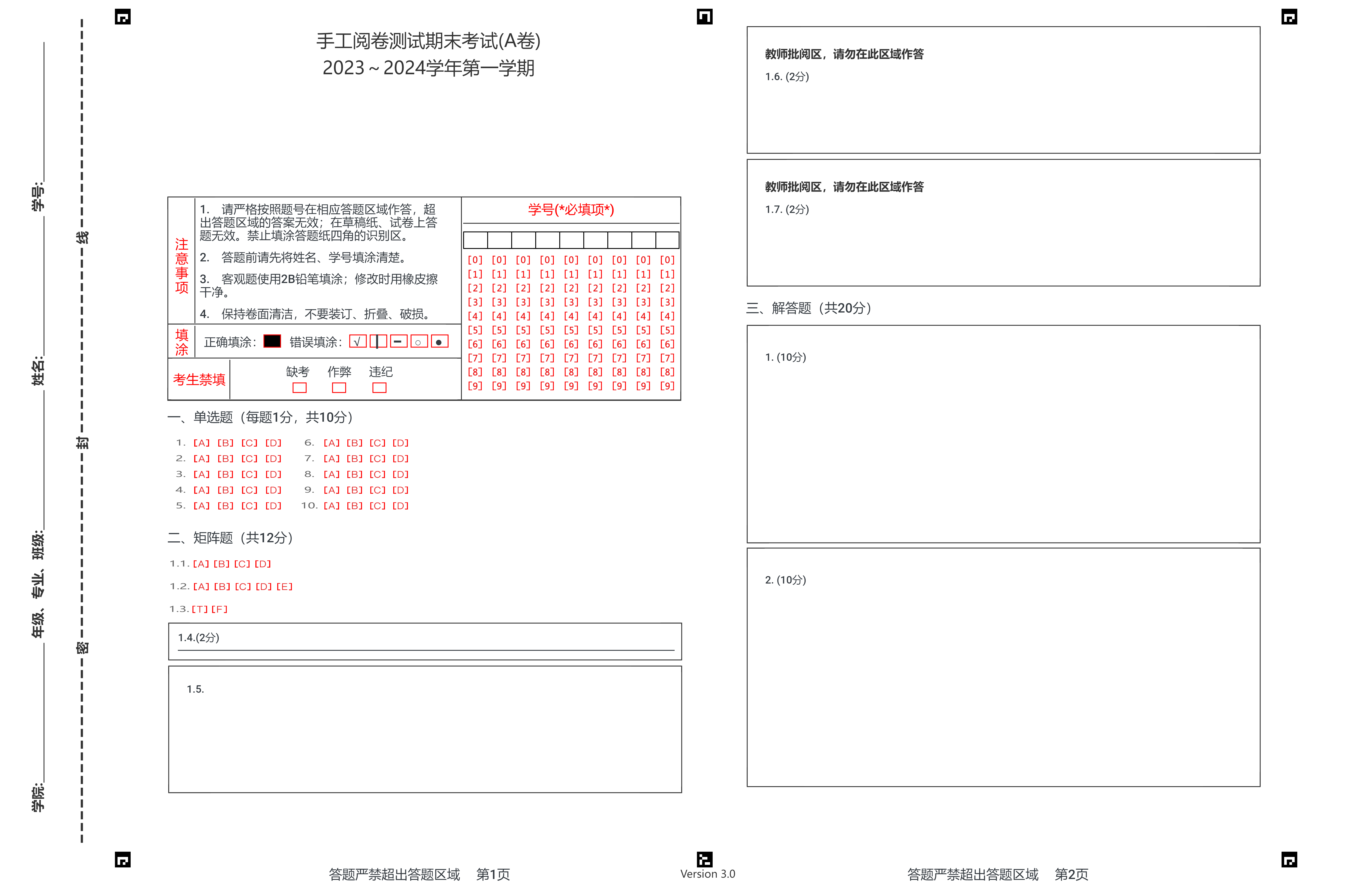
Task: Click the solid black correct-fill sample box
Action: click(x=272, y=341)
